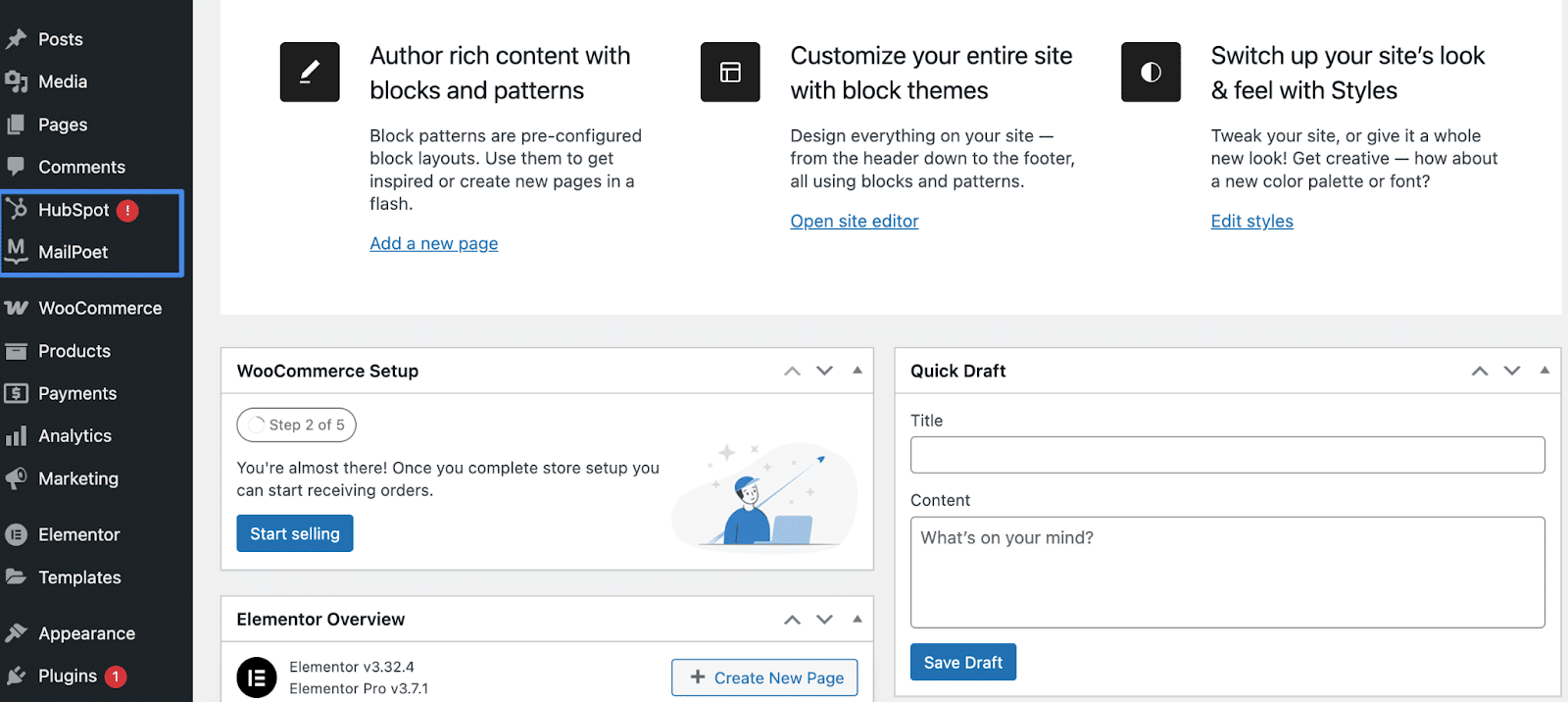Image resolution: width=1568 pixels, height=702 pixels.
Task: Click the Analytics bar chart icon
Action: 16,435
